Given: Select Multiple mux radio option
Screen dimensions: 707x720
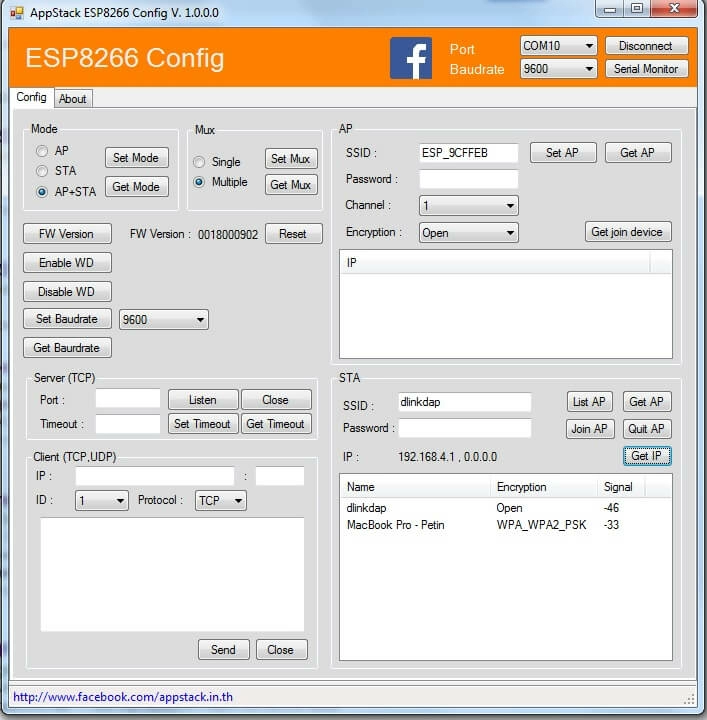Looking at the screenshot, I should point(200,182).
